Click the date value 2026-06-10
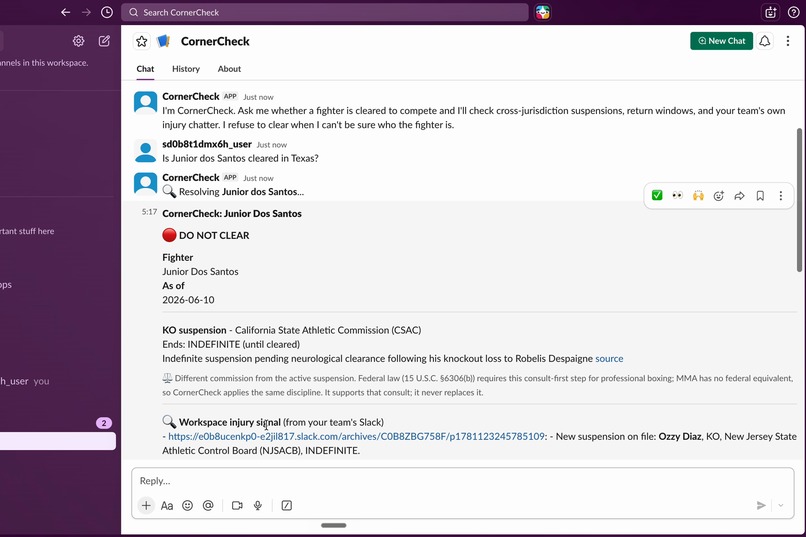This screenshot has height=537, width=806. coord(188,300)
